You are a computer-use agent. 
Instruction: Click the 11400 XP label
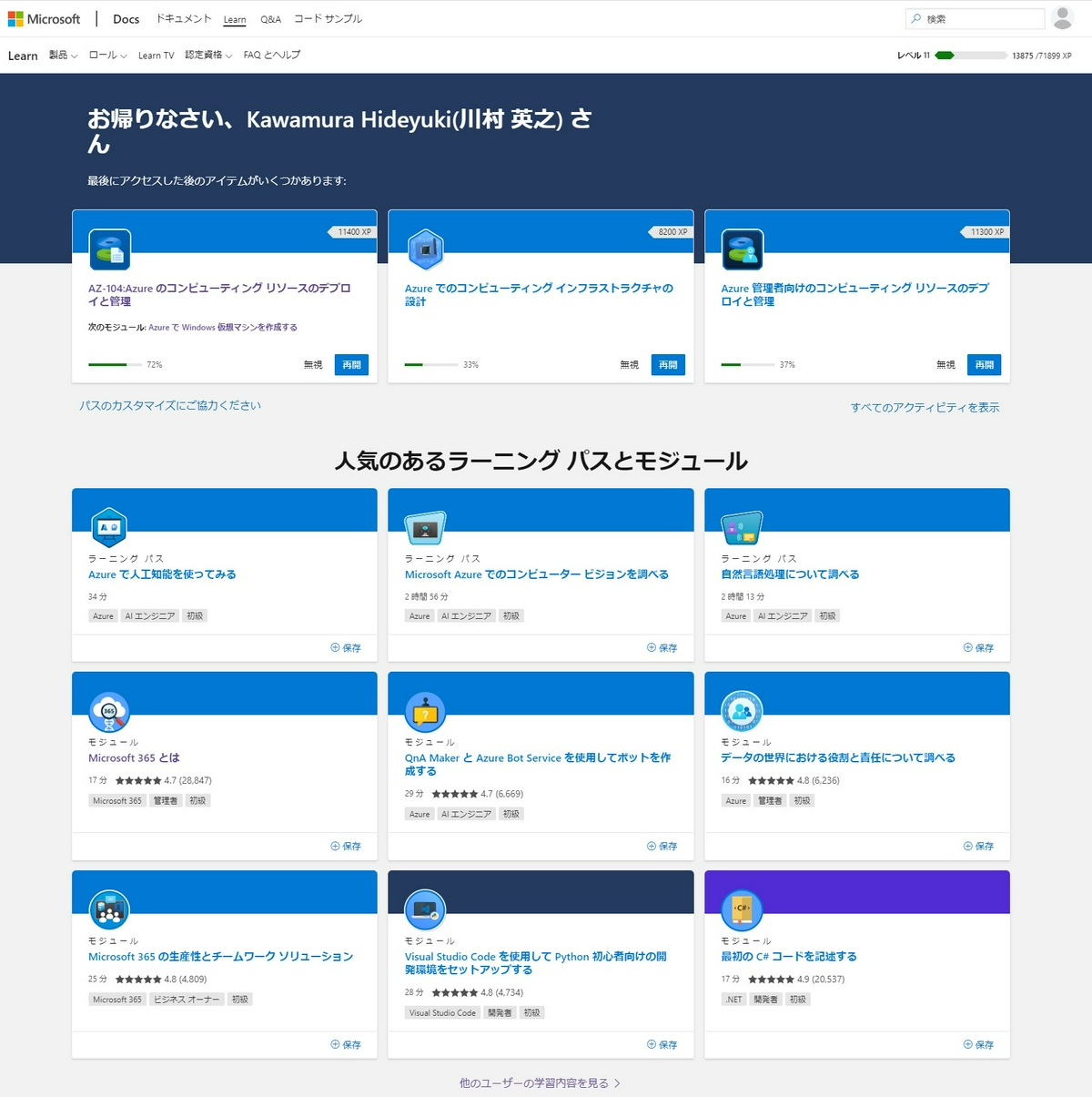click(x=353, y=232)
